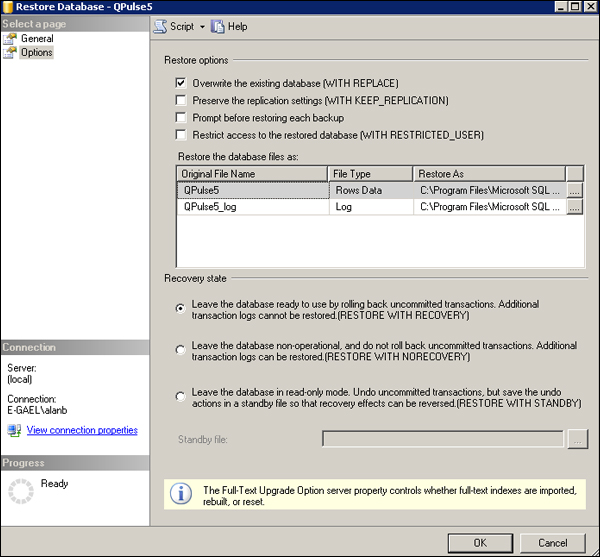Select RESTORE WITH NORECOVERY radio option
The height and width of the screenshot is (557, 600).
point(181,350)
